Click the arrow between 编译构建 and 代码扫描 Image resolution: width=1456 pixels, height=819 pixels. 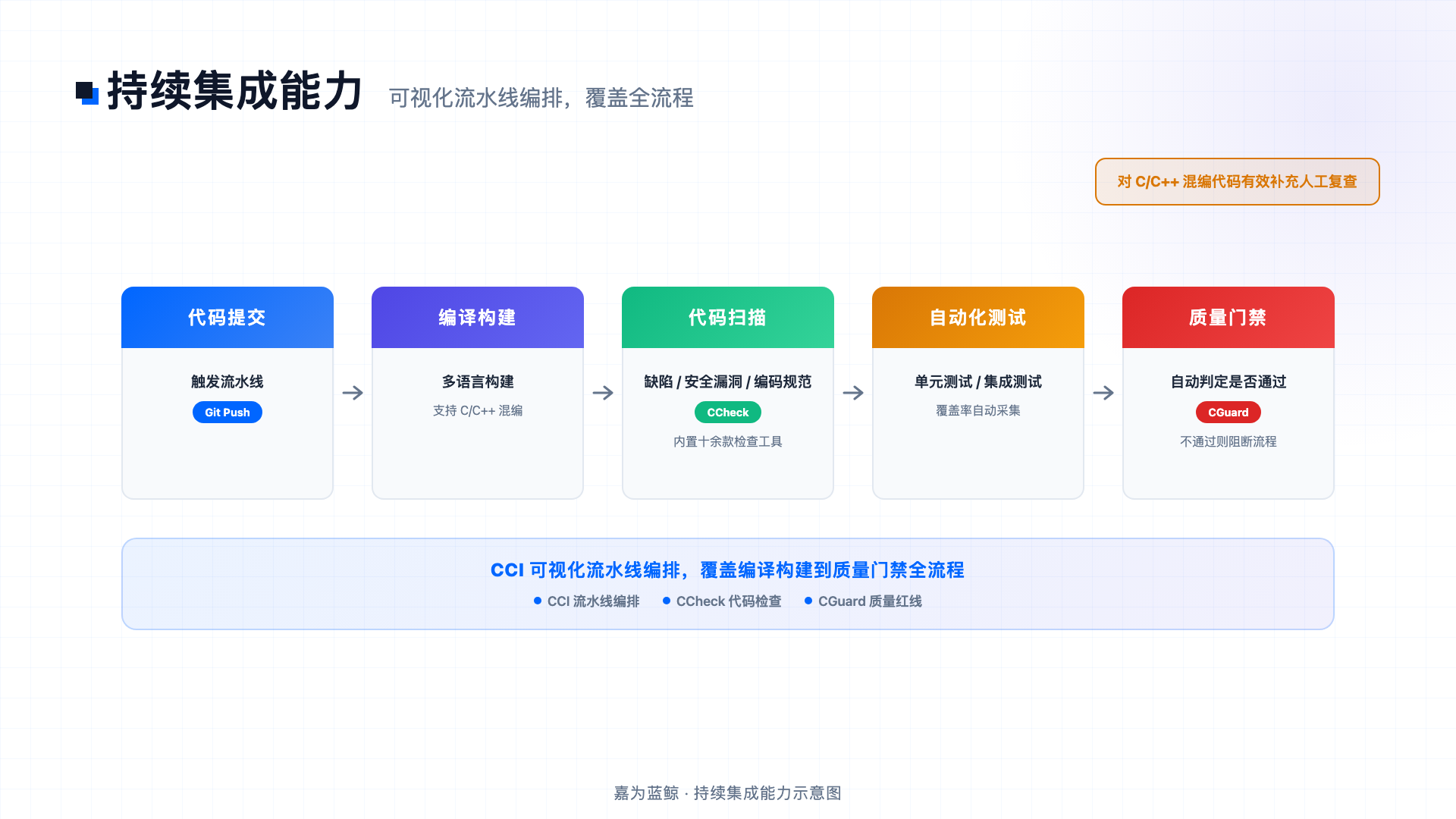(x=603, y=393)
